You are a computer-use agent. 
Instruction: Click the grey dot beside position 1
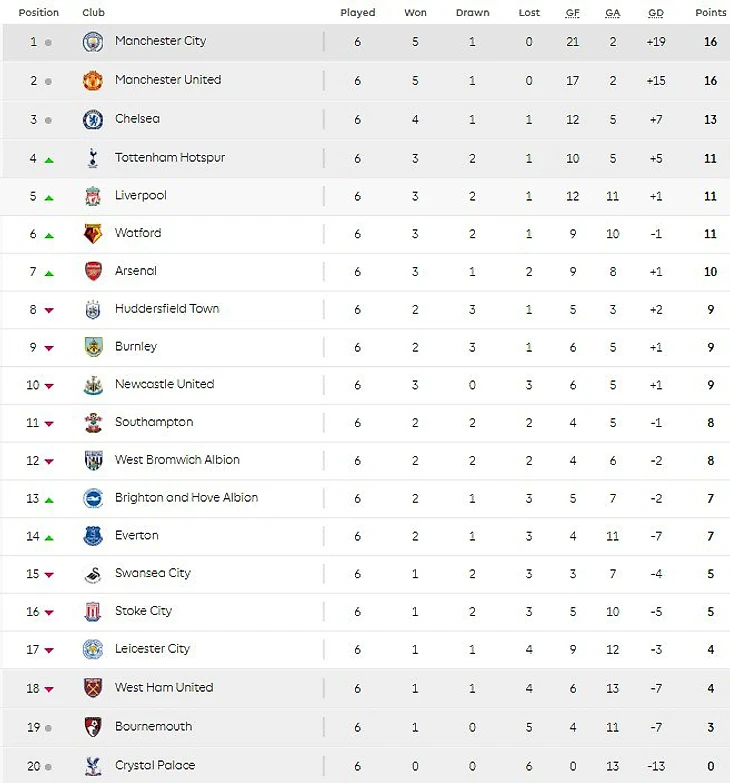[48, 42]
